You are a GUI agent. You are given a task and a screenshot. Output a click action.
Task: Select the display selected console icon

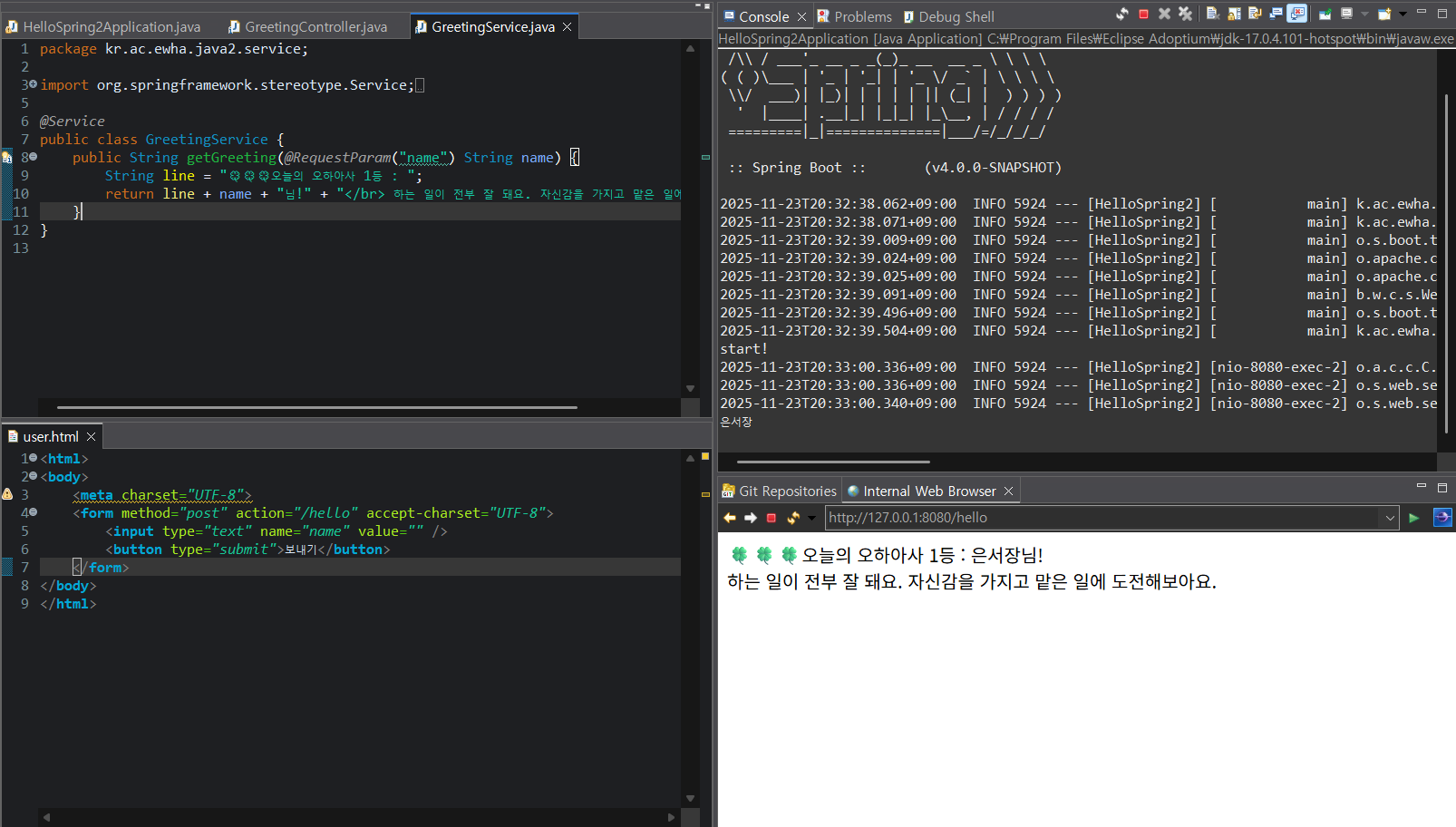pyautogui.click(x=1346, y=14)
